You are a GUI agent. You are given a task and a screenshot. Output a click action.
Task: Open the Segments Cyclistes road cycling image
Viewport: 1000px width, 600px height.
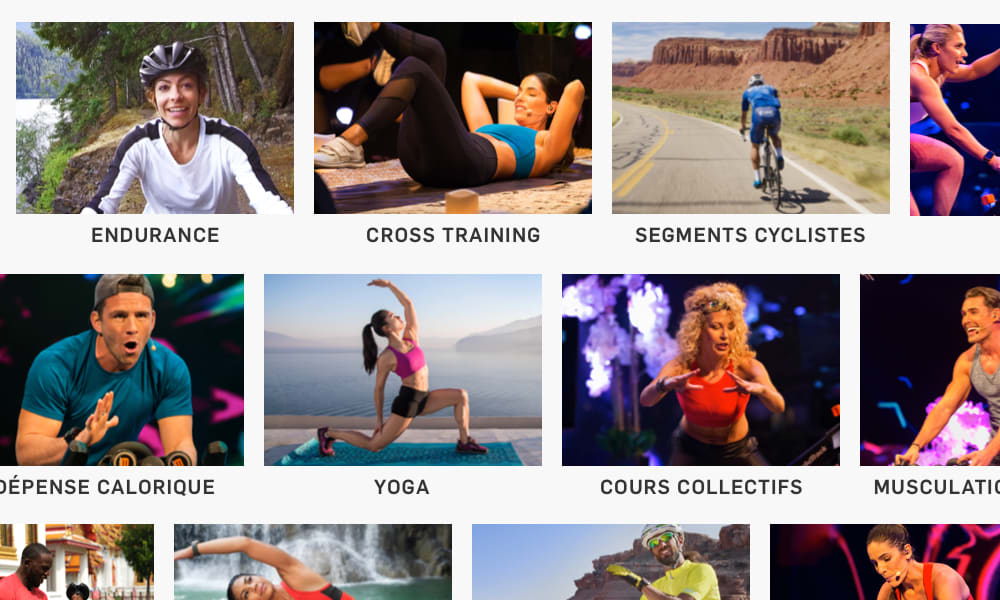(x=751, y=118)
